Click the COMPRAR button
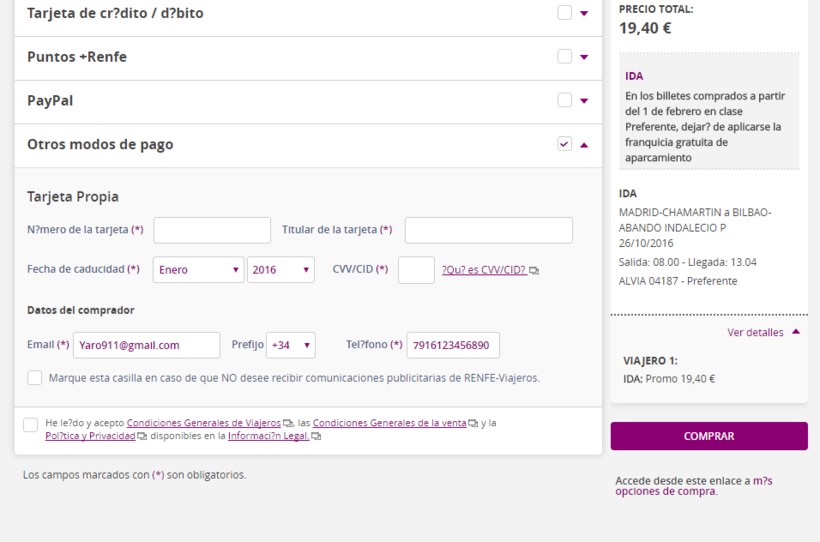 click(709, 436)
